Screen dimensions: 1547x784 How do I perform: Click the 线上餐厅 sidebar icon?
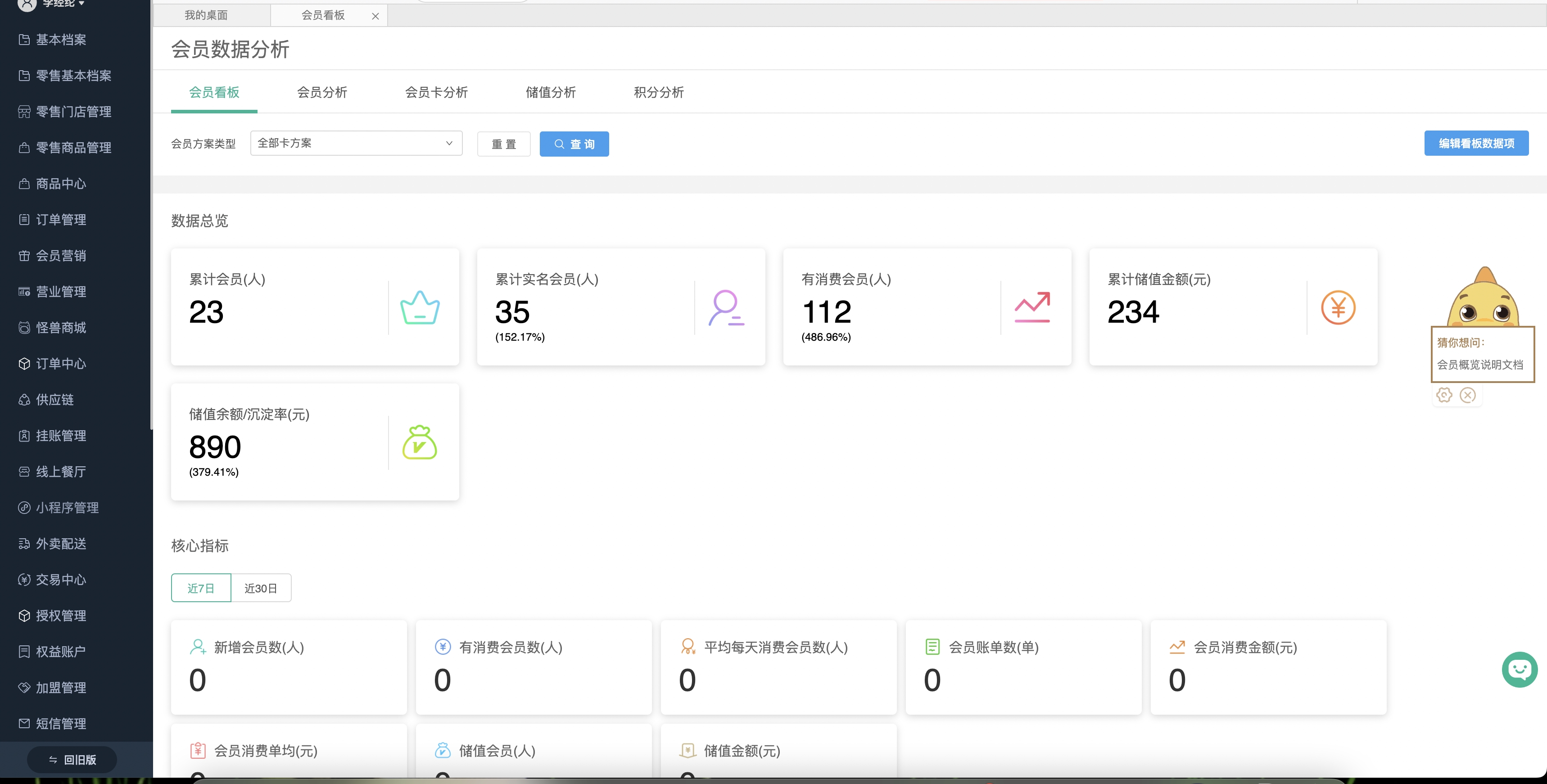(24, 472)
